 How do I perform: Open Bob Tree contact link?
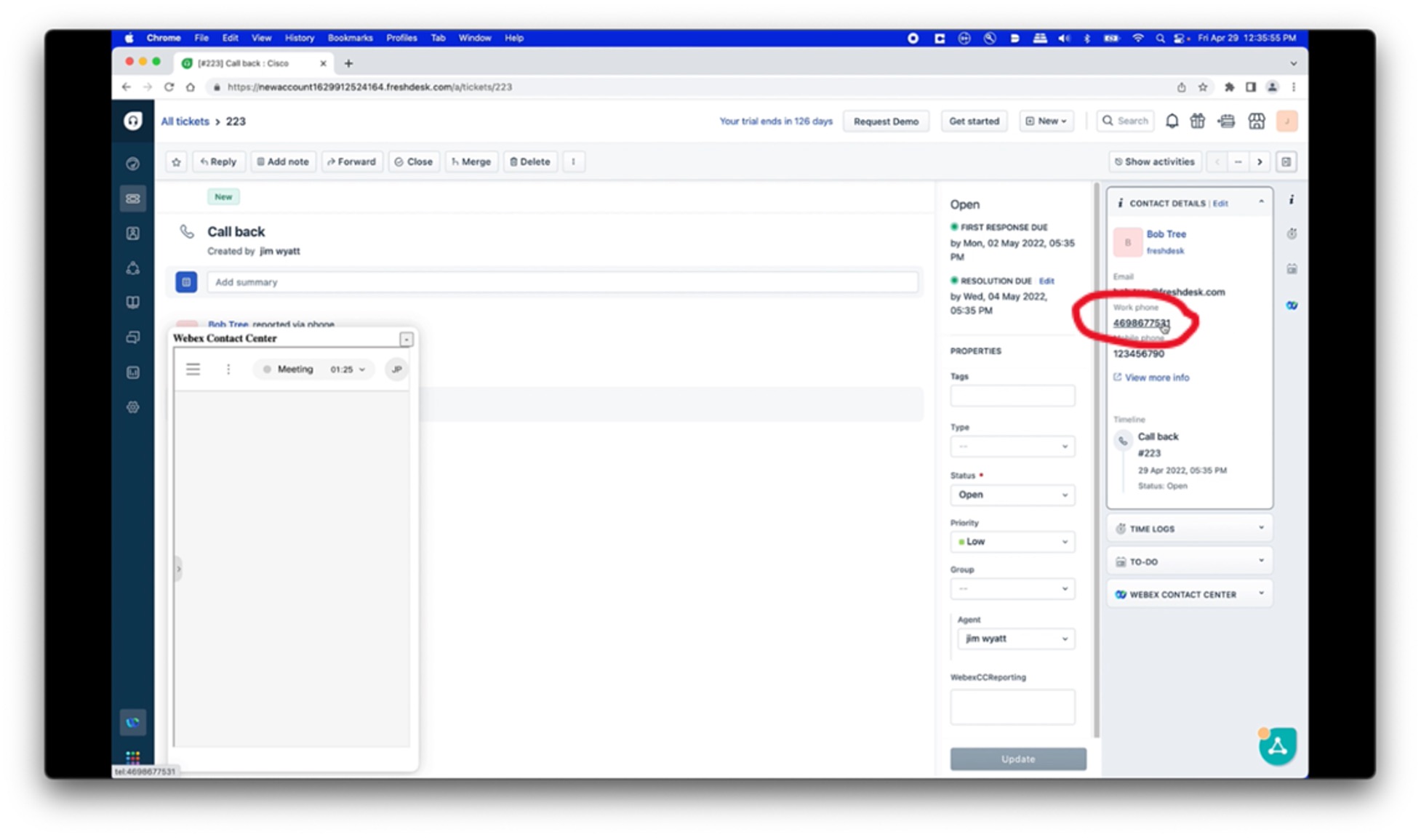point(1166,234)
